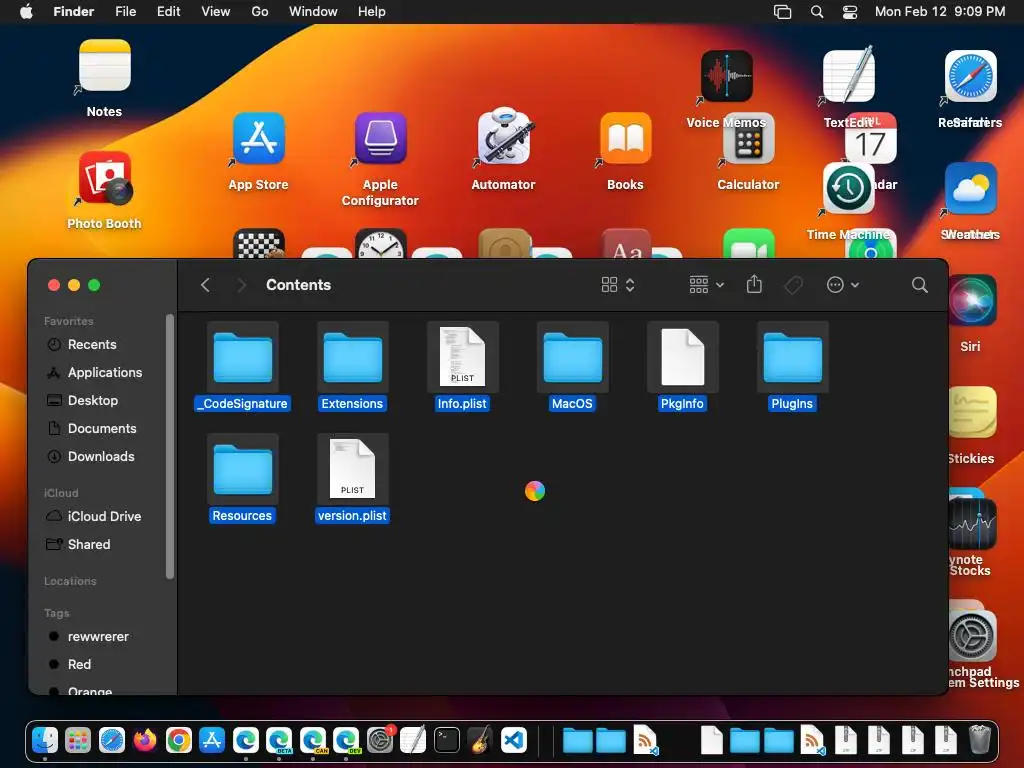Go back in the Finder window
The height and width of the screenshot is (768, 1024).
click(x=205, y=285)
